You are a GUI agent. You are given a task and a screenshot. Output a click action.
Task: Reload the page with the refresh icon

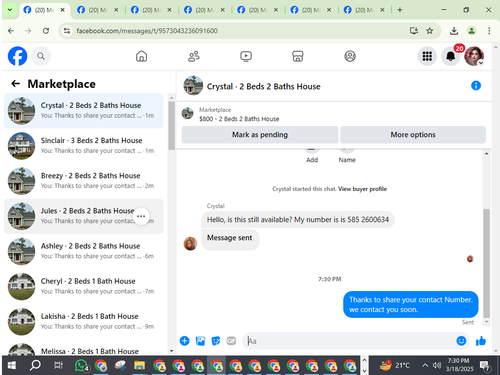click(x=46, y=31)
